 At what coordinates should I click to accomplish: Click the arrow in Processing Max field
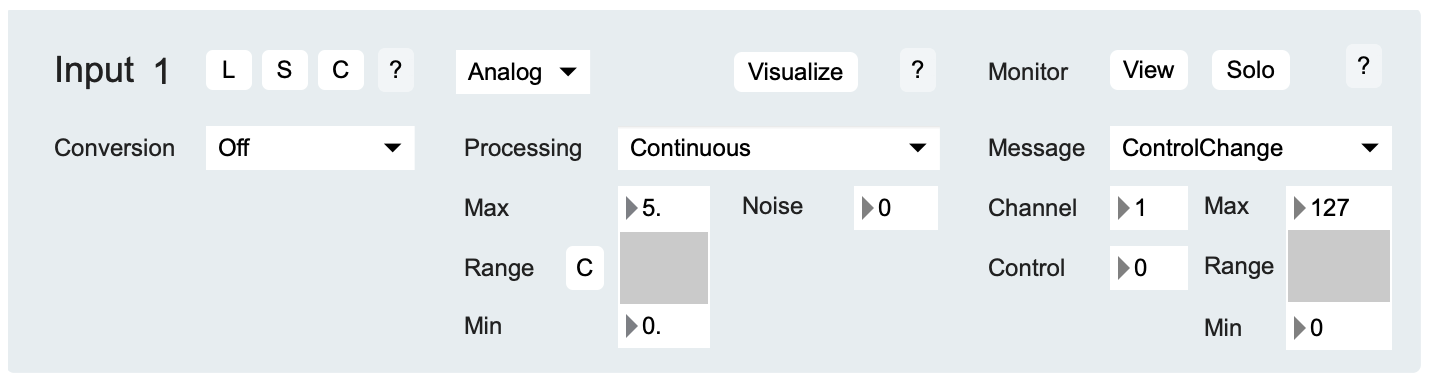click(x=631, y=209)
